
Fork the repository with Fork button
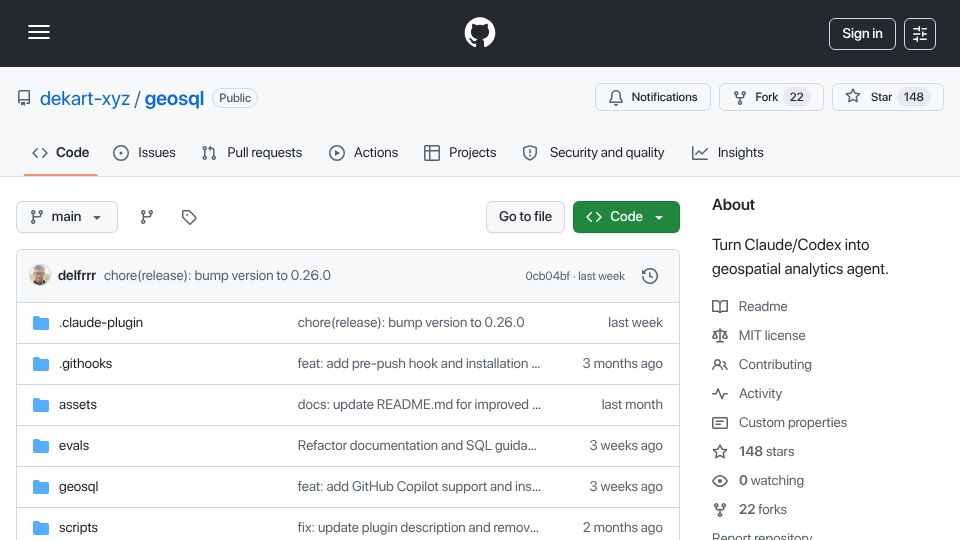[x=771, y=97]
